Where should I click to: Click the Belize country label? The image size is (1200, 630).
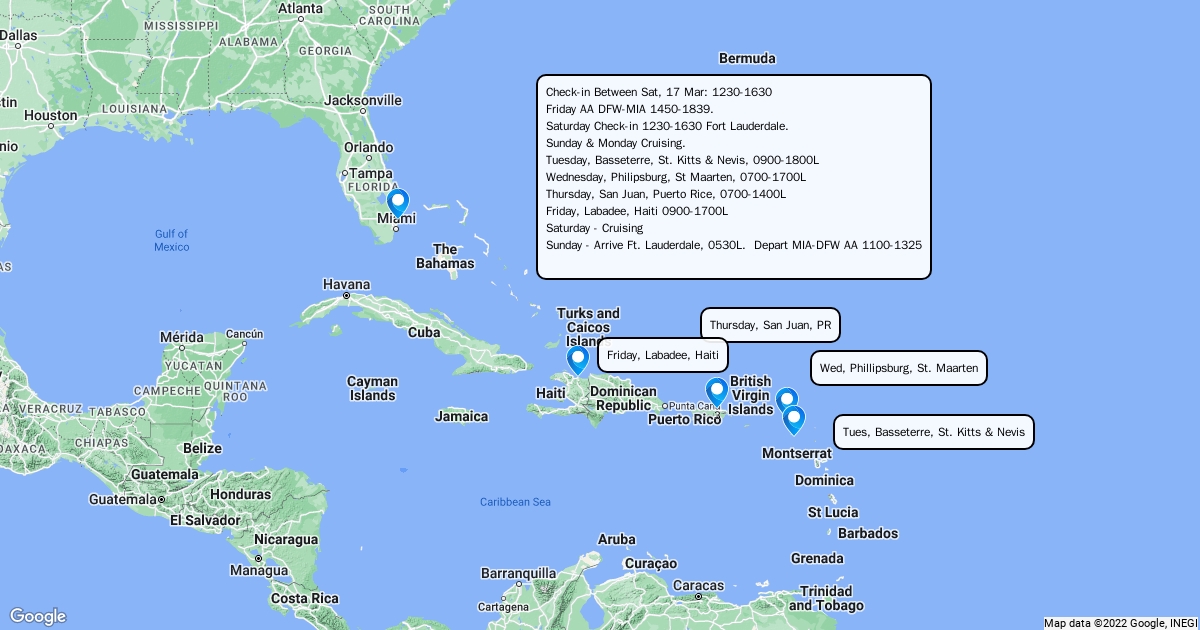[x=202, y=448]
